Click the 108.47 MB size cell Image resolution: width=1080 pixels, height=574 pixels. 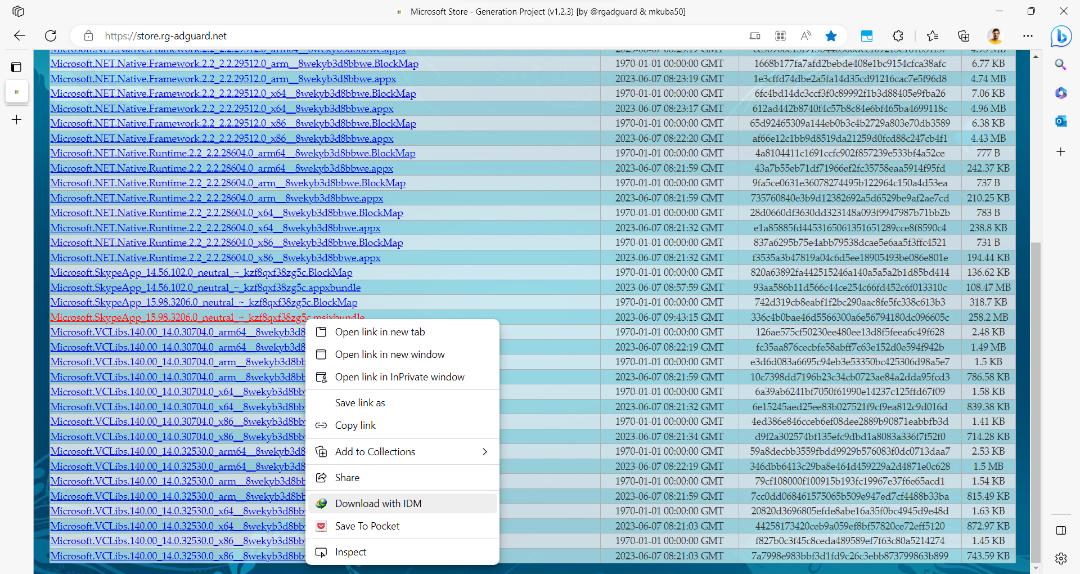point(988,287)
